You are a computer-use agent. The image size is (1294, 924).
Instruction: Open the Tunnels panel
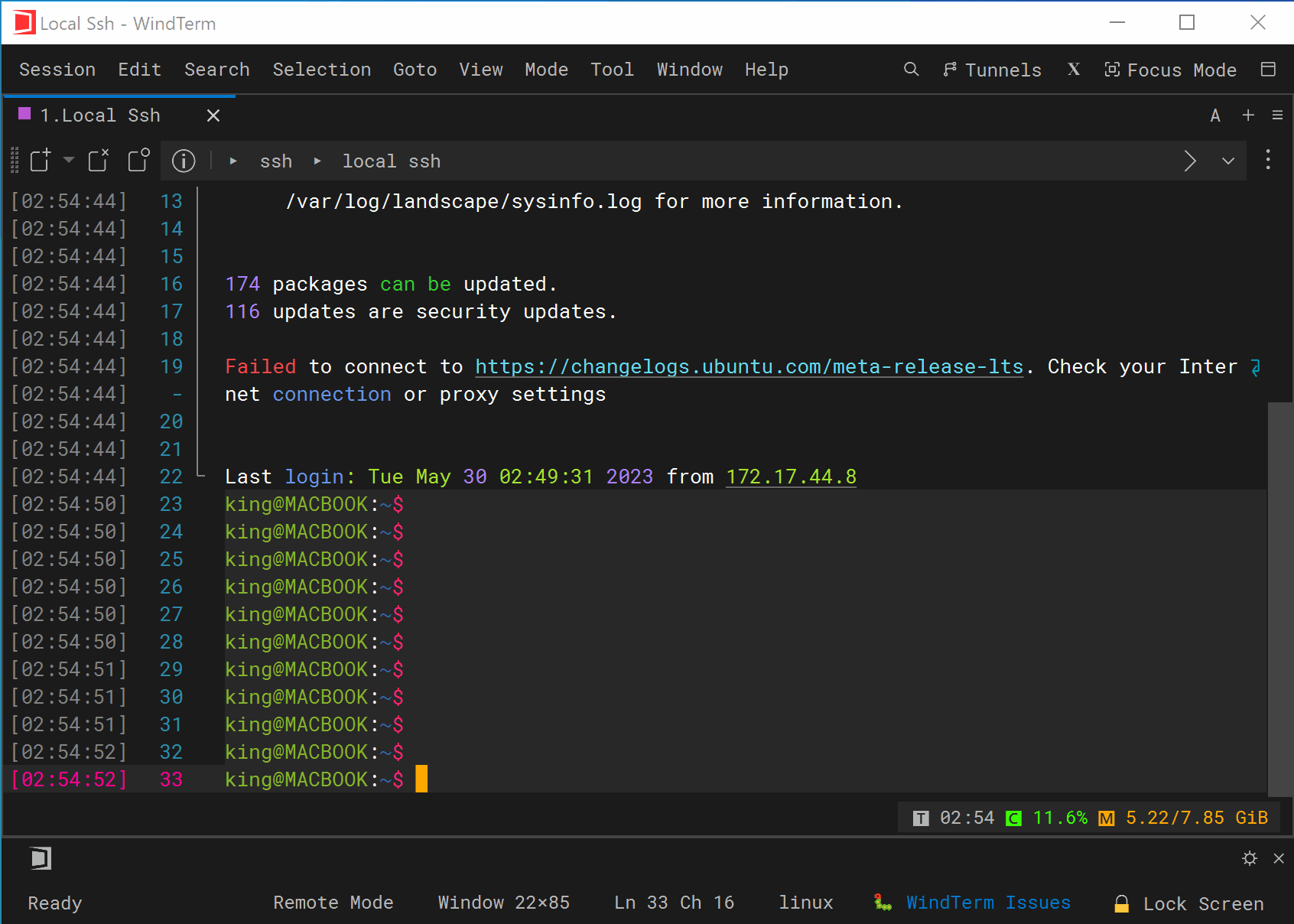[x=992, y=70]
